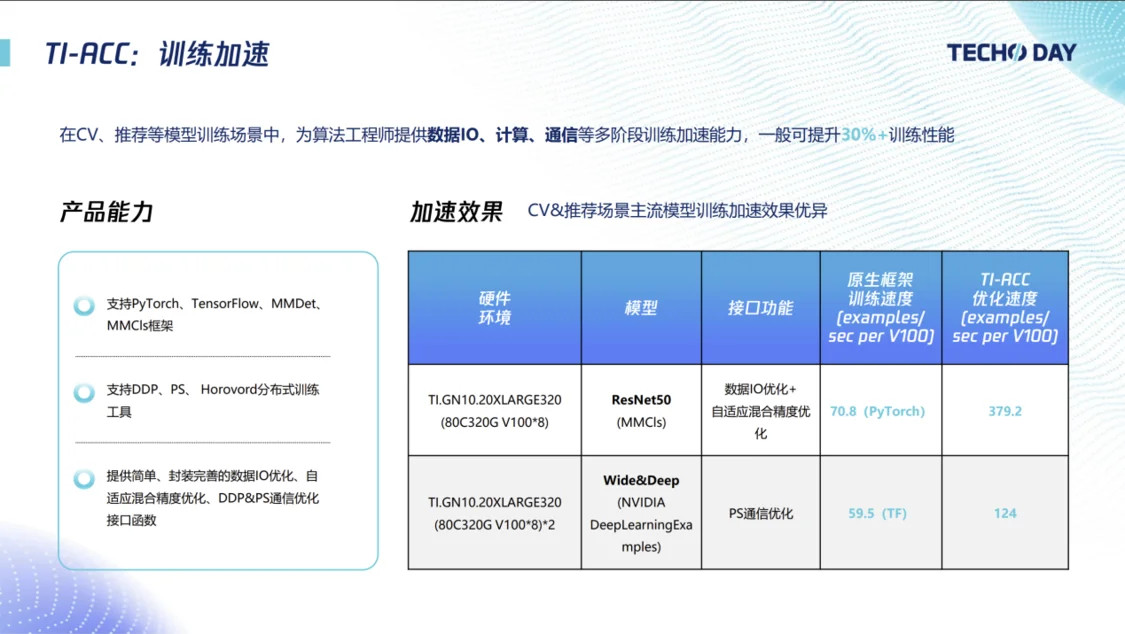Click the TECHO DAY logo

1011,53
